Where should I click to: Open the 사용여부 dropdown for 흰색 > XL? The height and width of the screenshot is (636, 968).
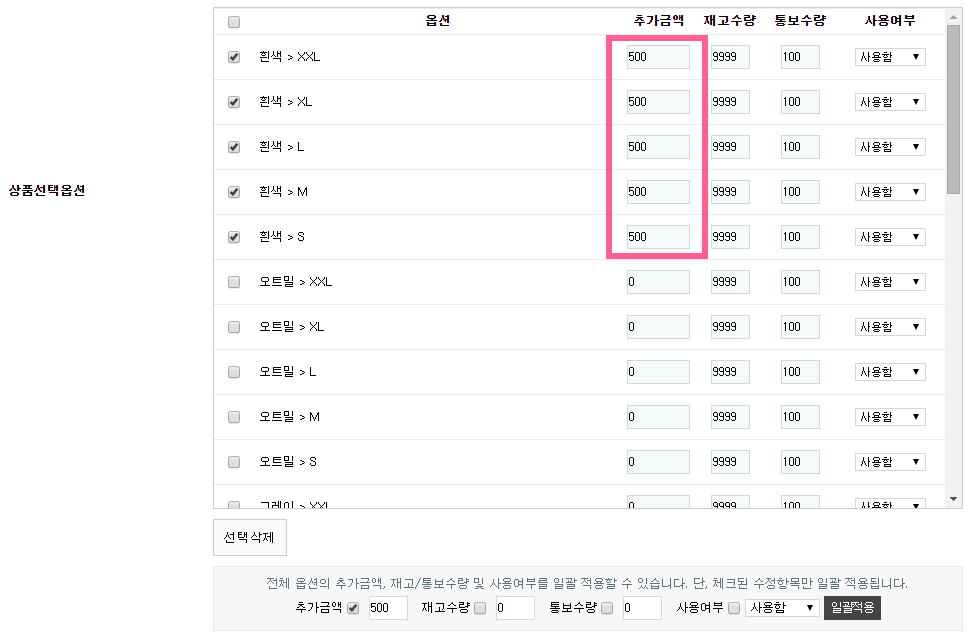point(890,102)
